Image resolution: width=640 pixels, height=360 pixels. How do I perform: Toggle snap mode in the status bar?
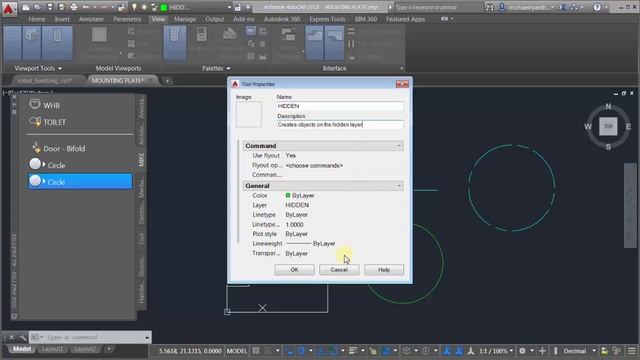[268, 351]
